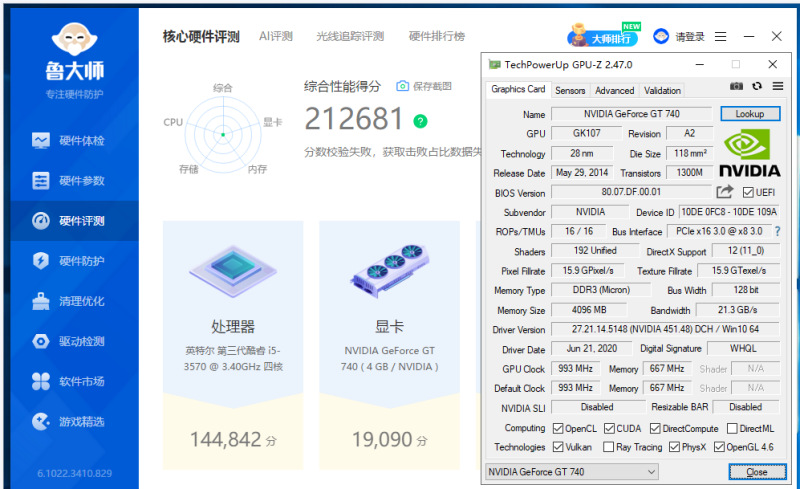This screenshot has height=489, width=800.
Task: Click the 19,090 graphics card score
Action: click(x=382, y=439)
